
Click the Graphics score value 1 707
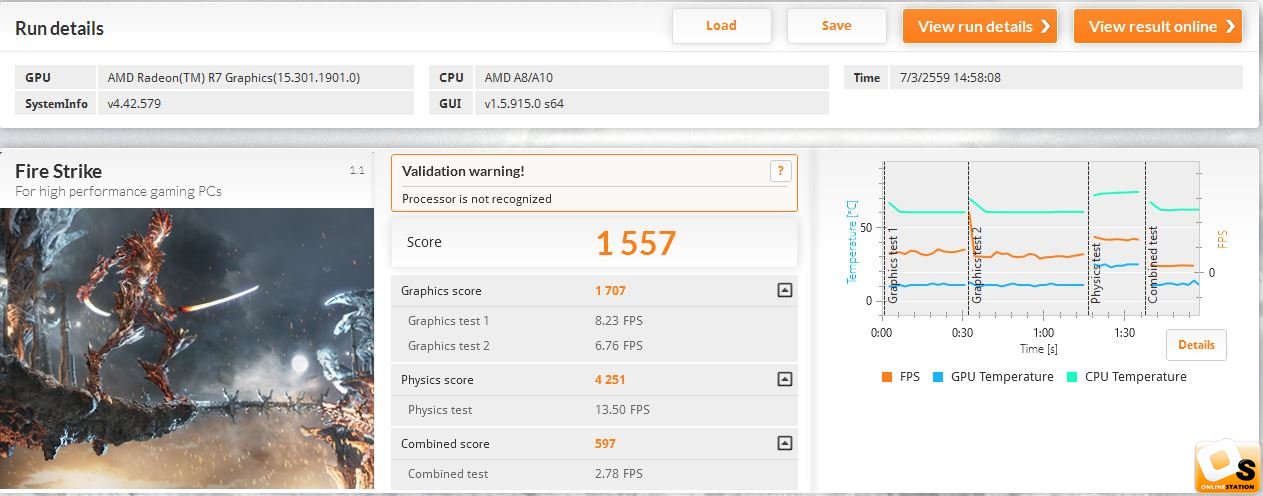tap(610, 291)
